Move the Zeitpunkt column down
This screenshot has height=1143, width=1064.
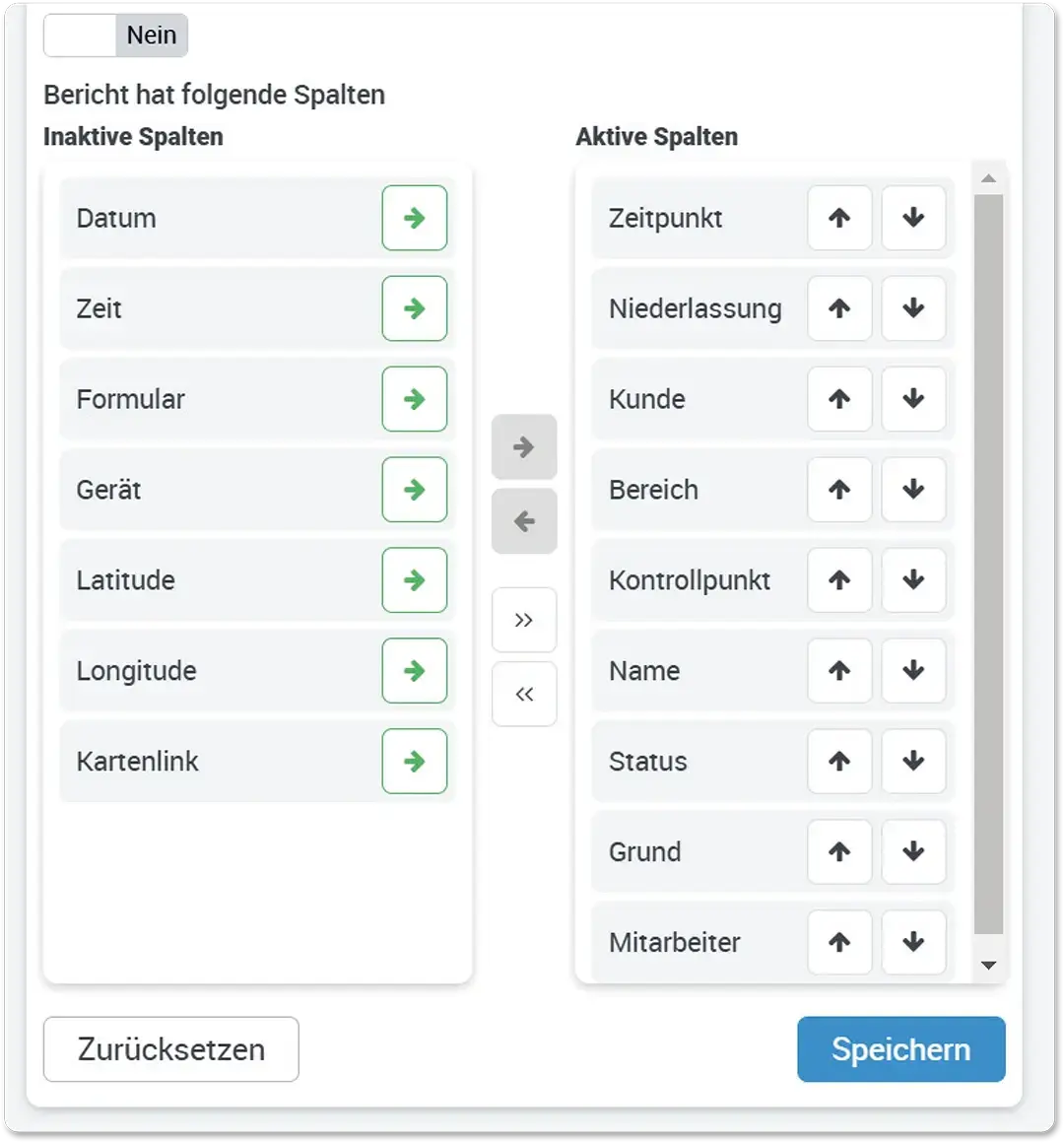click(913, 218)
